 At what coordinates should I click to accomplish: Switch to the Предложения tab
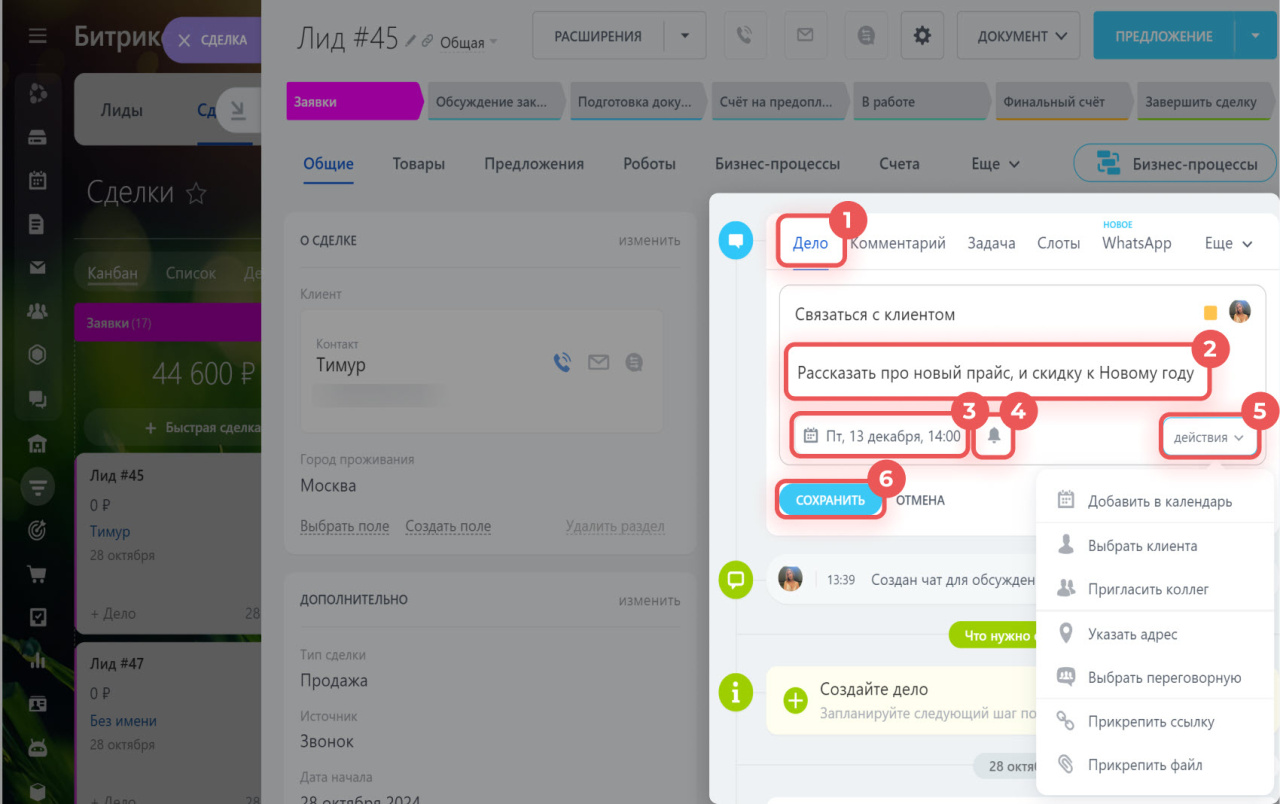(534, 164)
